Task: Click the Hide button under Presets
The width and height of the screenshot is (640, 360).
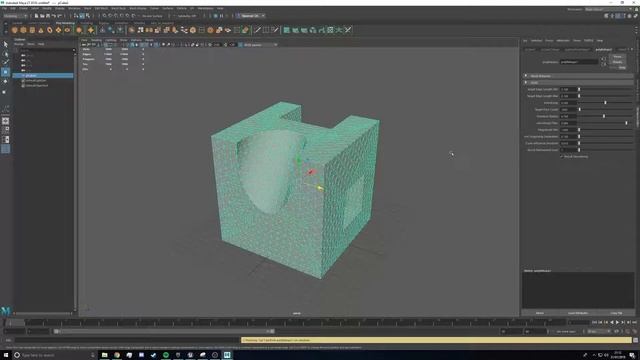Action: (x=622, y=67)
